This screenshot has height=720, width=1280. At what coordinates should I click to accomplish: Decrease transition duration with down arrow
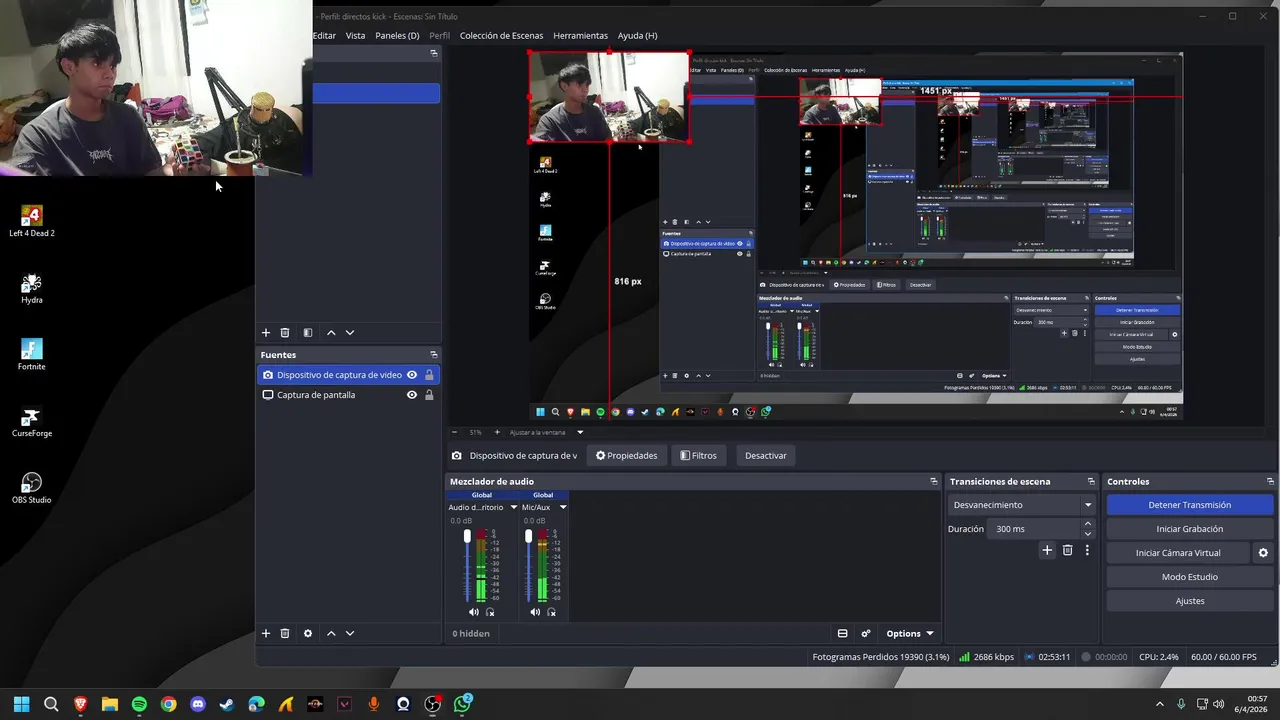click(x=1088, y=533)
